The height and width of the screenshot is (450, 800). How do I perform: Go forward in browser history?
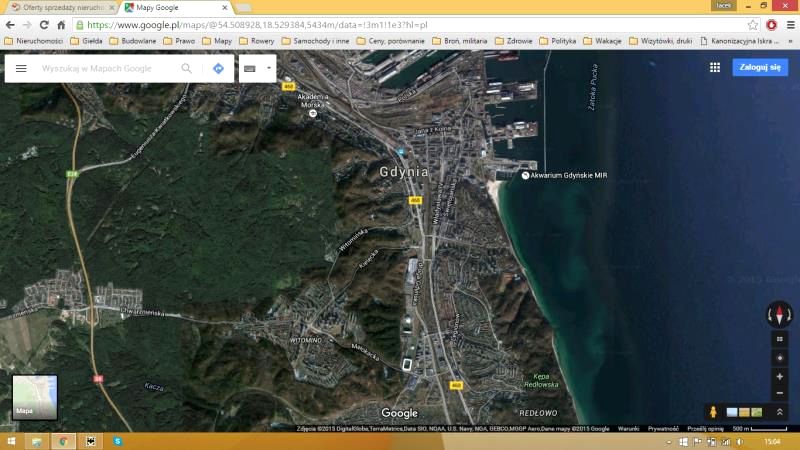27,24
